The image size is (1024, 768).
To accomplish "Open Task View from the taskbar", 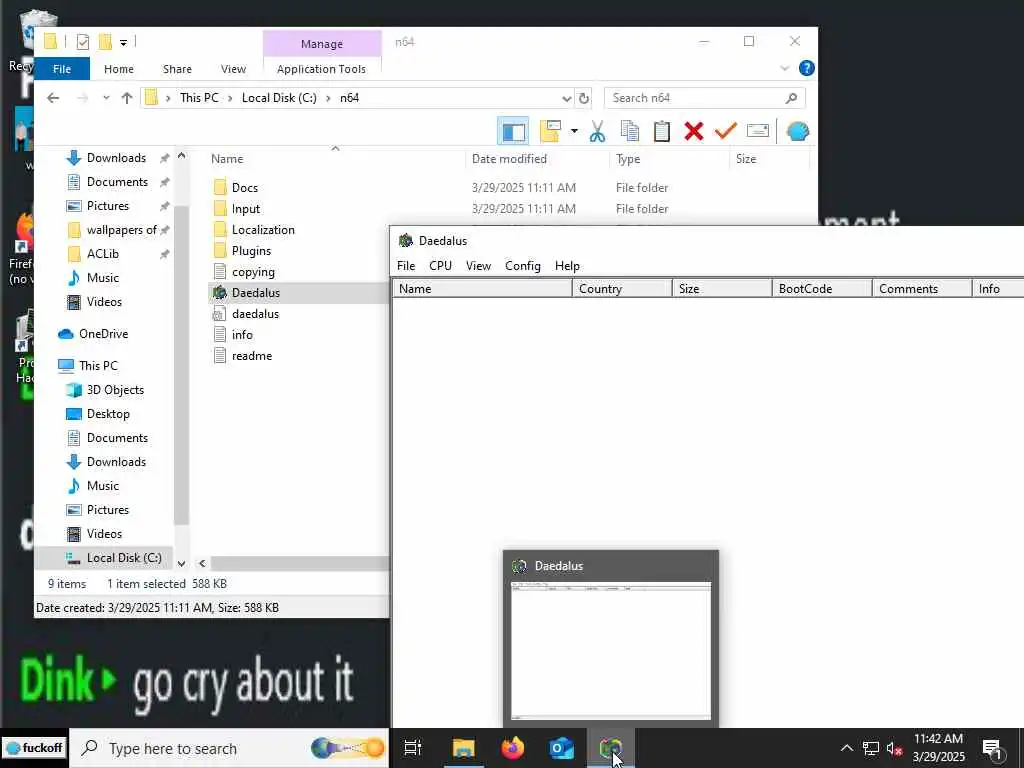I will point(413,748).
